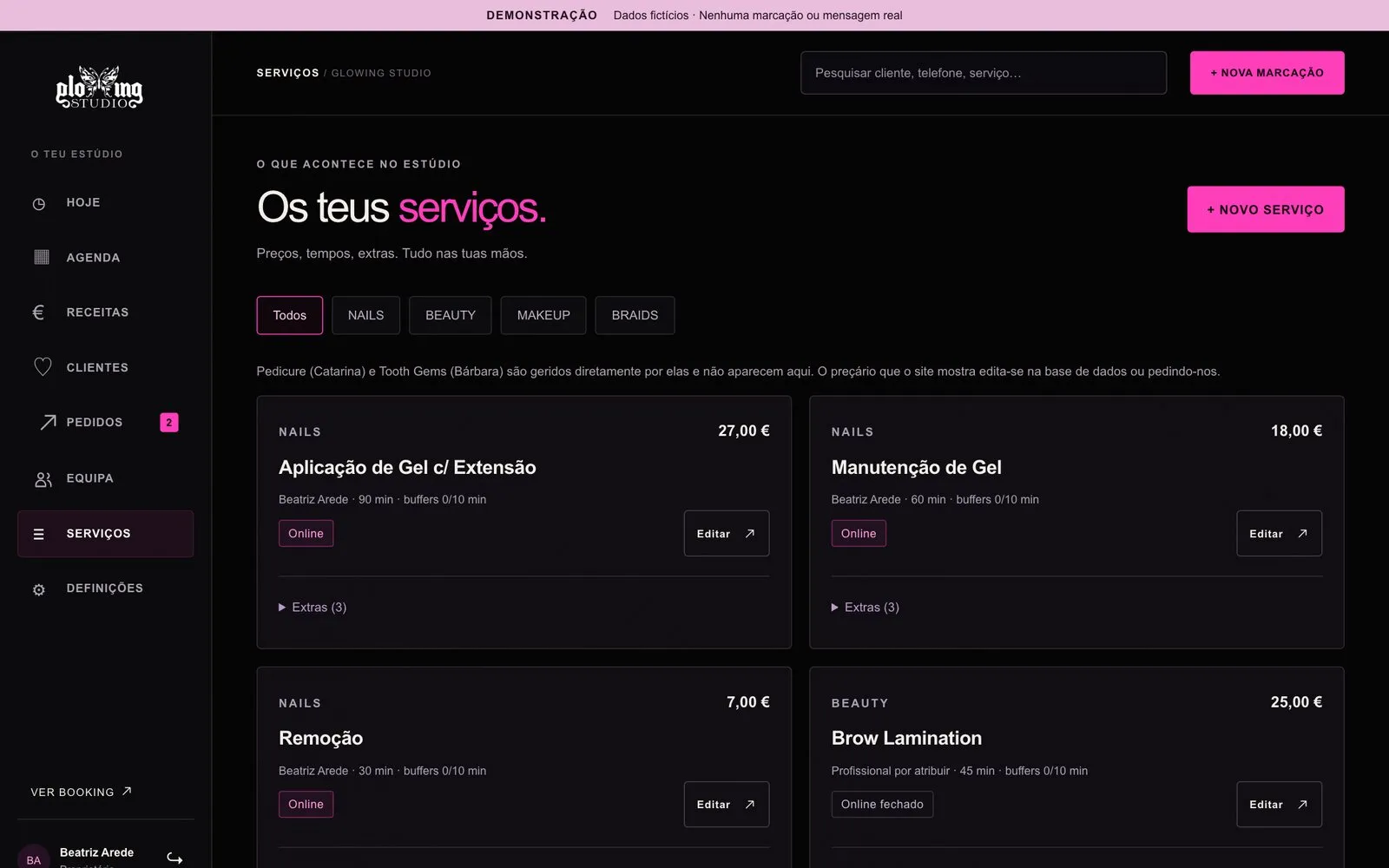
Task: Edit the Brow Lamination service
Action: pos(1279,805)
